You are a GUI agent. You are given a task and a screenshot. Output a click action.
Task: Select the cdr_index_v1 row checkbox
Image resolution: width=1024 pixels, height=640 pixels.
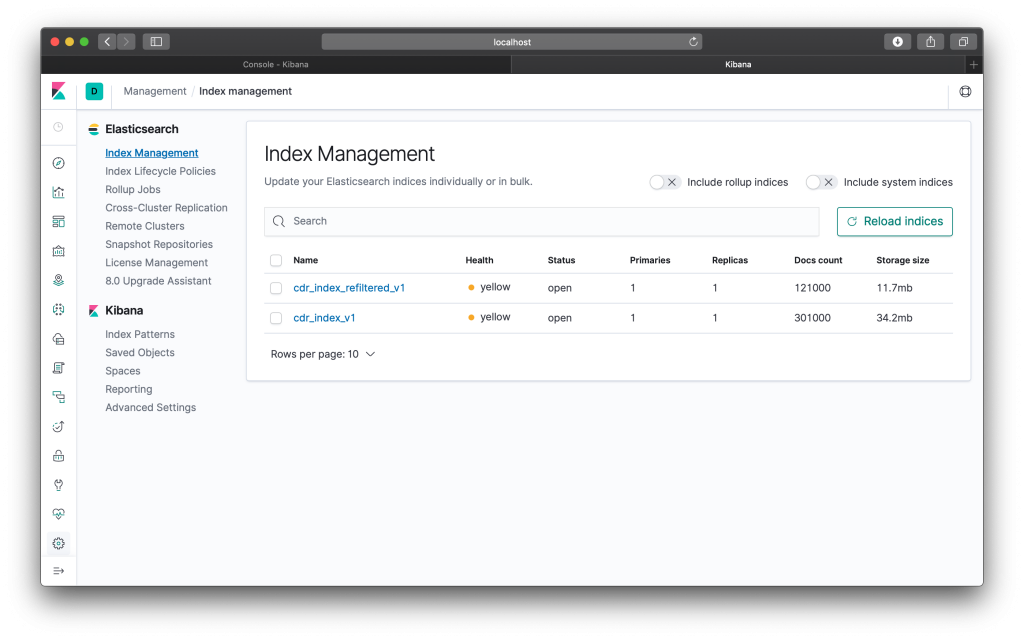coord(276,318)
